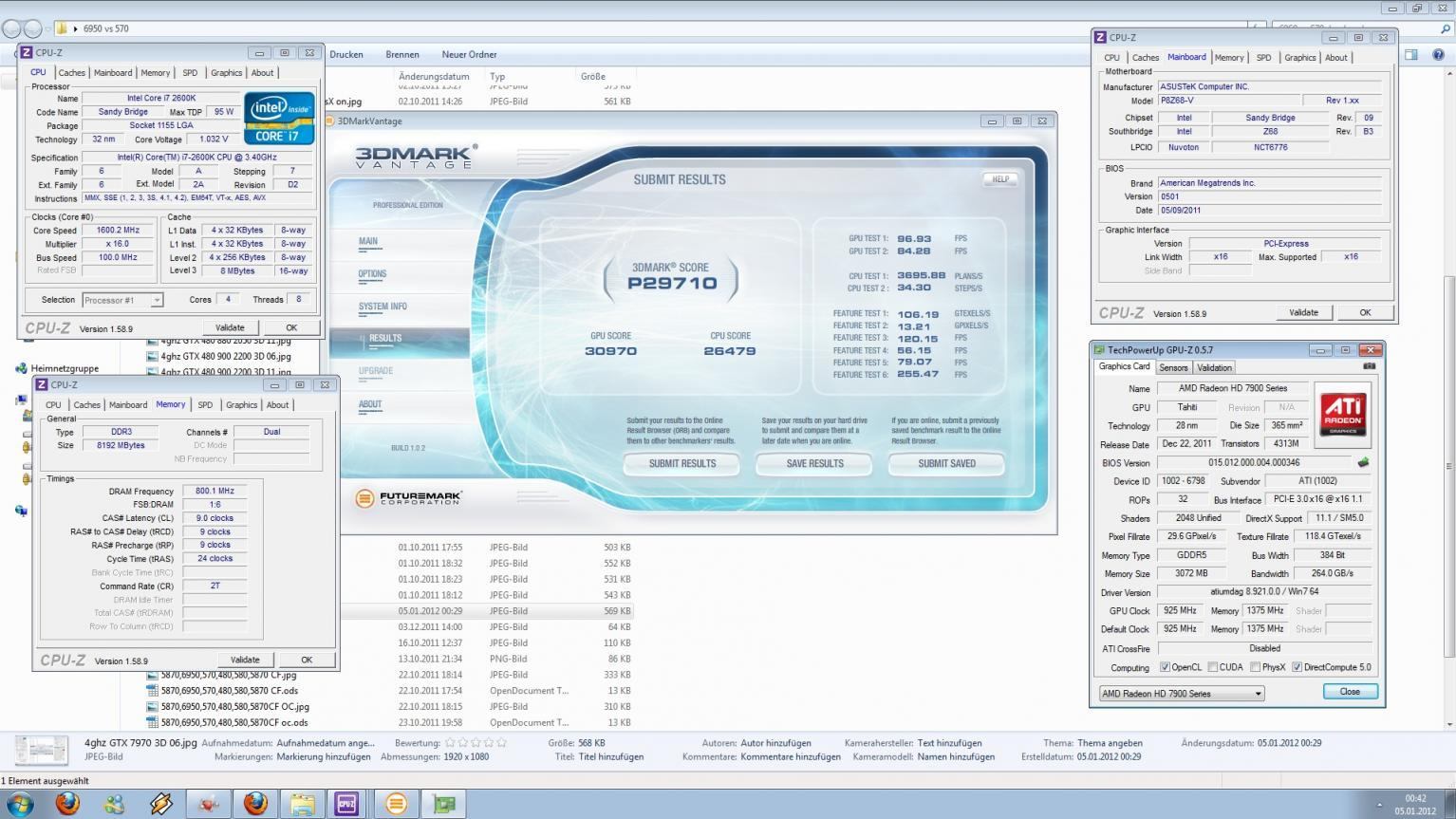Click SUBMIT RESULTS button in 3DMark
The height and width of the screenshot is (819, 1456).
(682, 463)
